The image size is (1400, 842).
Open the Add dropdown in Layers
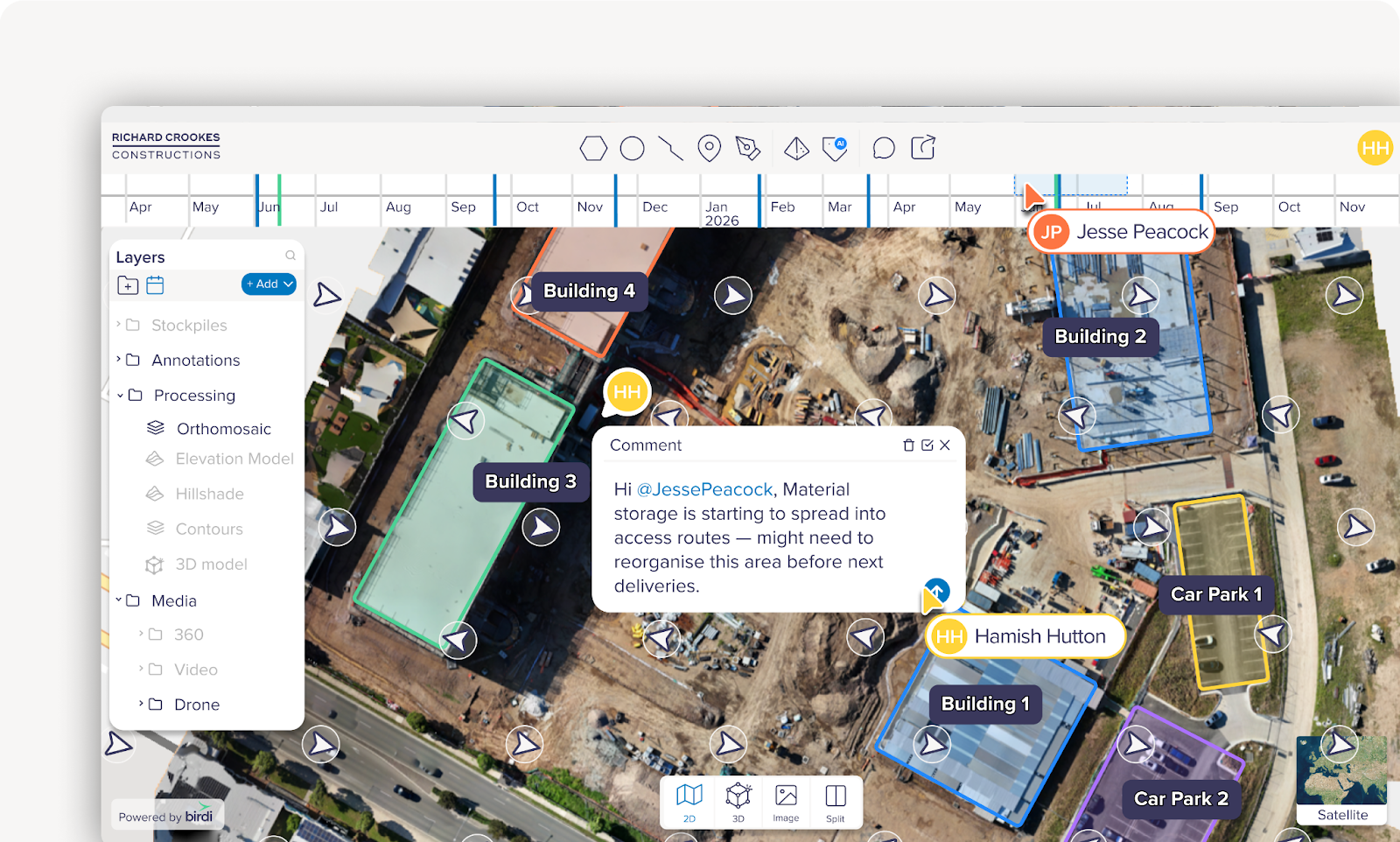(x=269, y=284)
